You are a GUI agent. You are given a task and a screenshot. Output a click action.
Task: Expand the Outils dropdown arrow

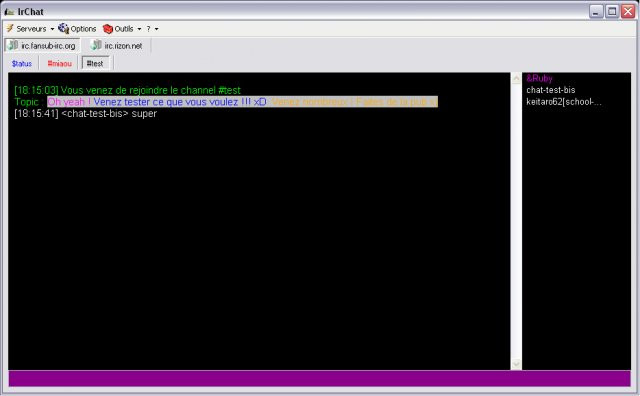pyautogui.click(x=139, y=29)
